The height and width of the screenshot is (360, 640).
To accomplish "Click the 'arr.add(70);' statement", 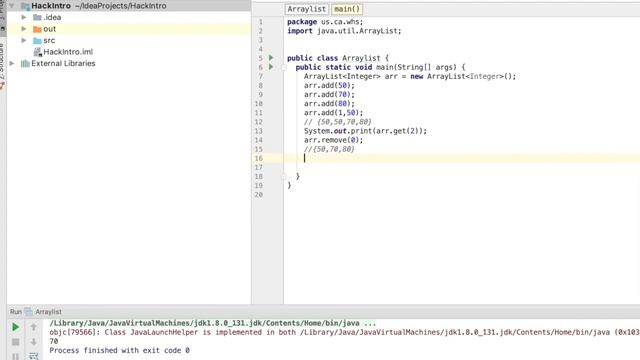I will [x=329, y=94].
